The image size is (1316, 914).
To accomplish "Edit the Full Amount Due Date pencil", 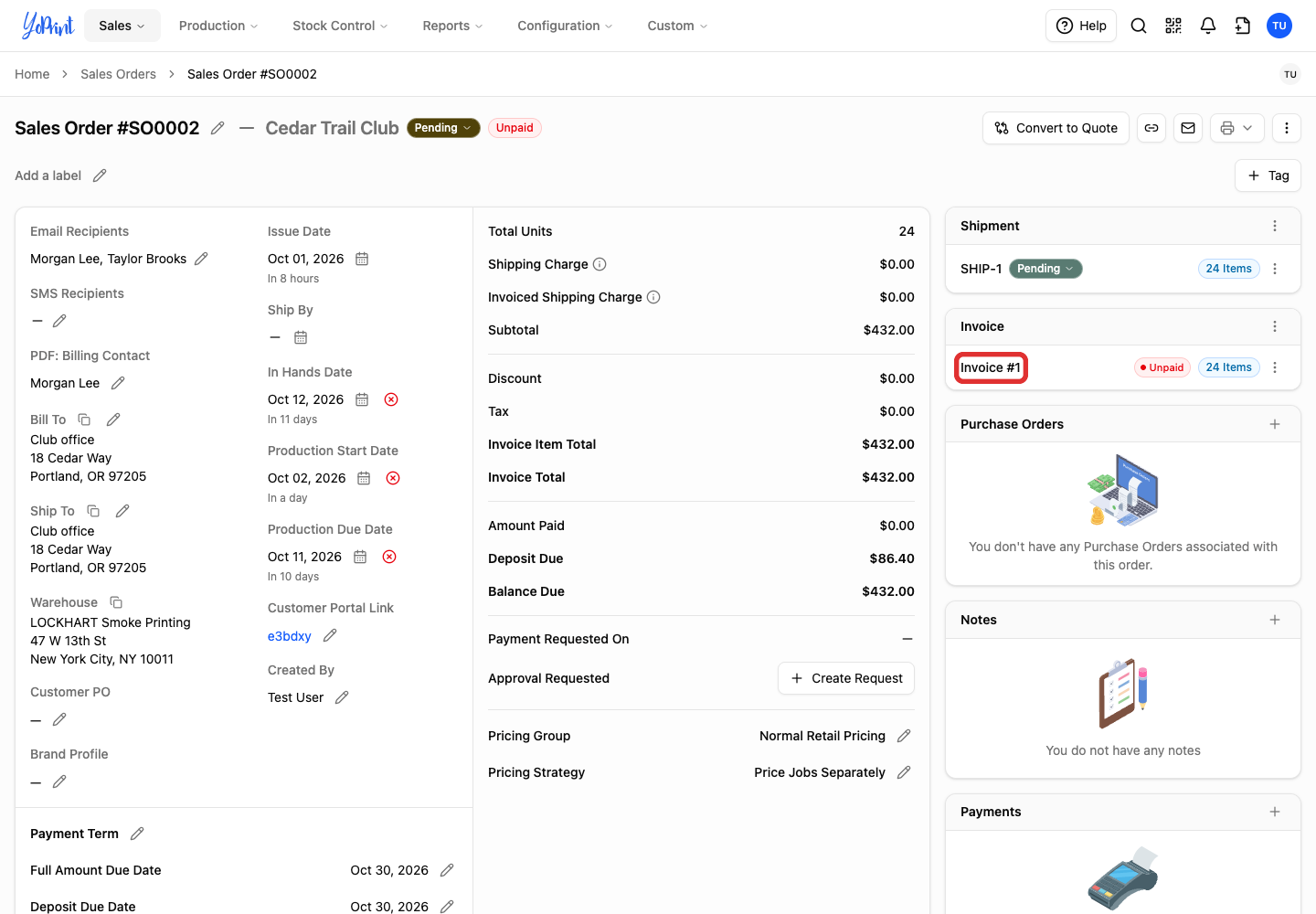I will [447, 870].
